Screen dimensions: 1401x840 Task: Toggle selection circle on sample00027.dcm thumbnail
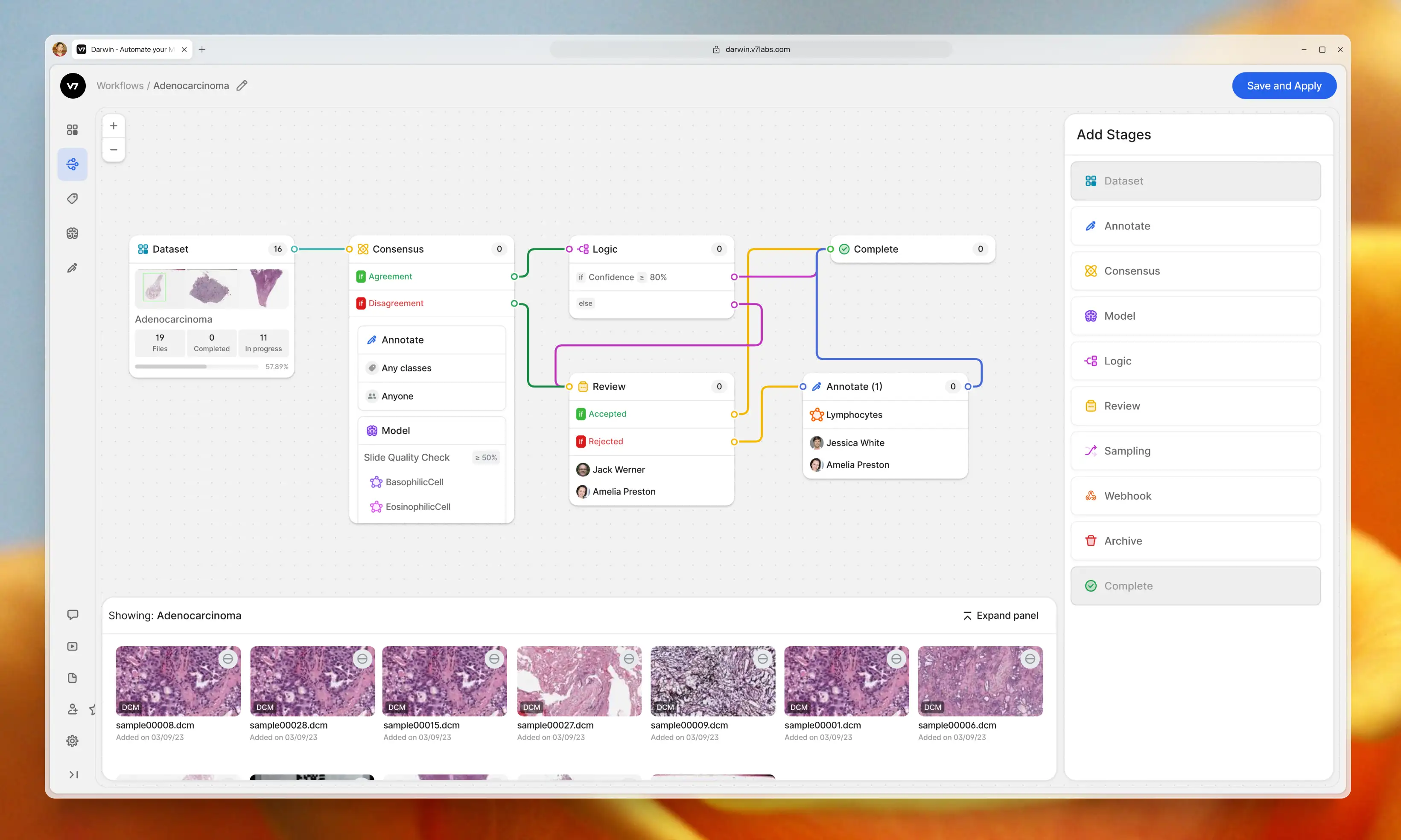click(629, 659)
